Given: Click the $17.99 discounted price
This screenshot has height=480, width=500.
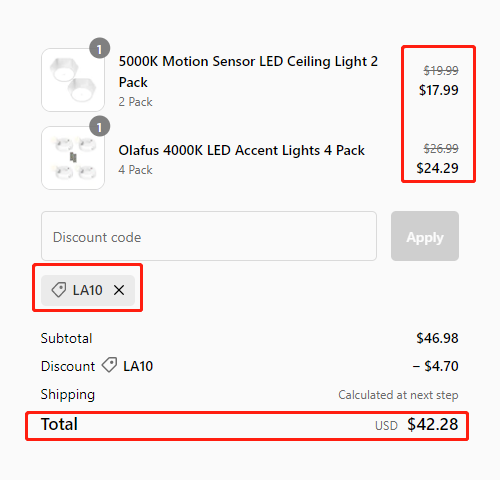Looking at the screenshot, I should (439, 90).
